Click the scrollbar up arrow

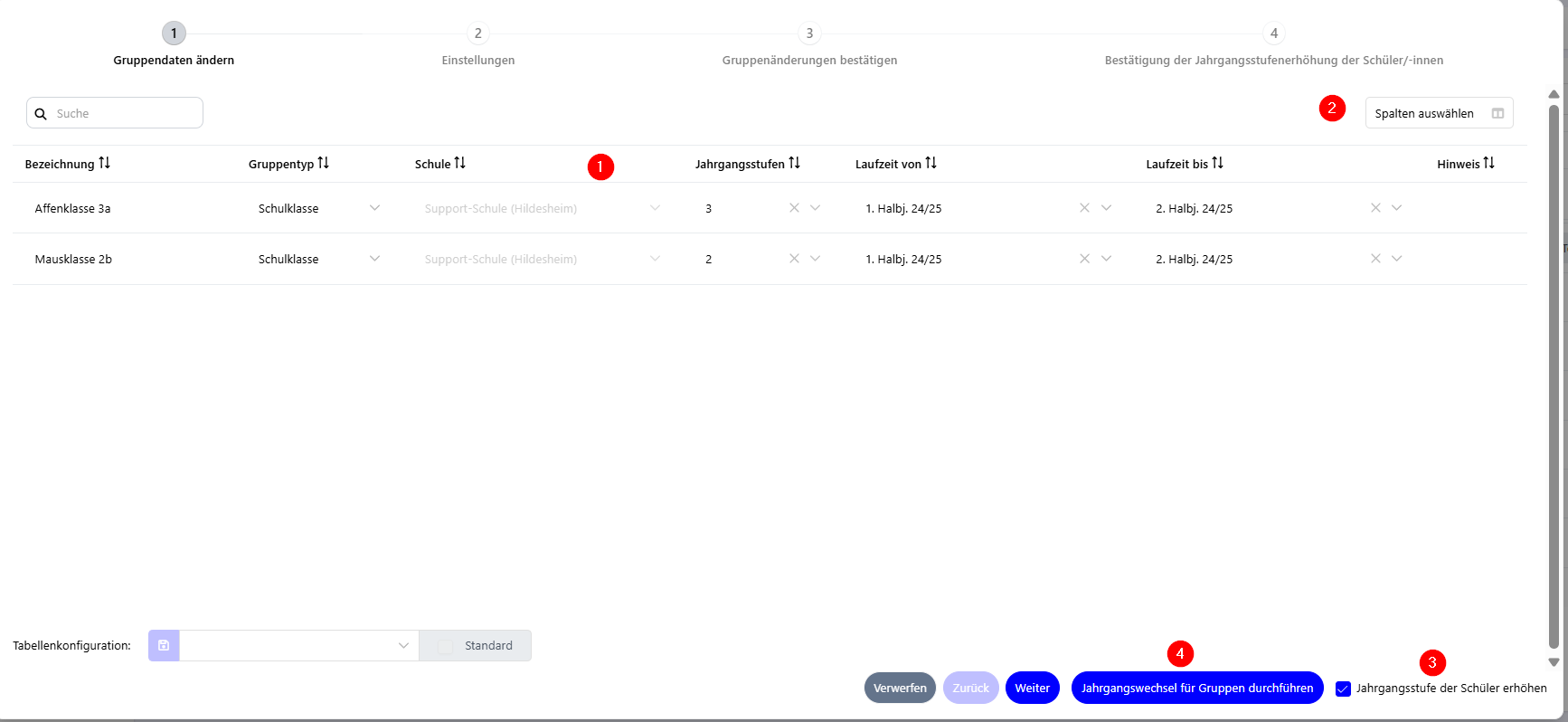tap(1554, 94)
